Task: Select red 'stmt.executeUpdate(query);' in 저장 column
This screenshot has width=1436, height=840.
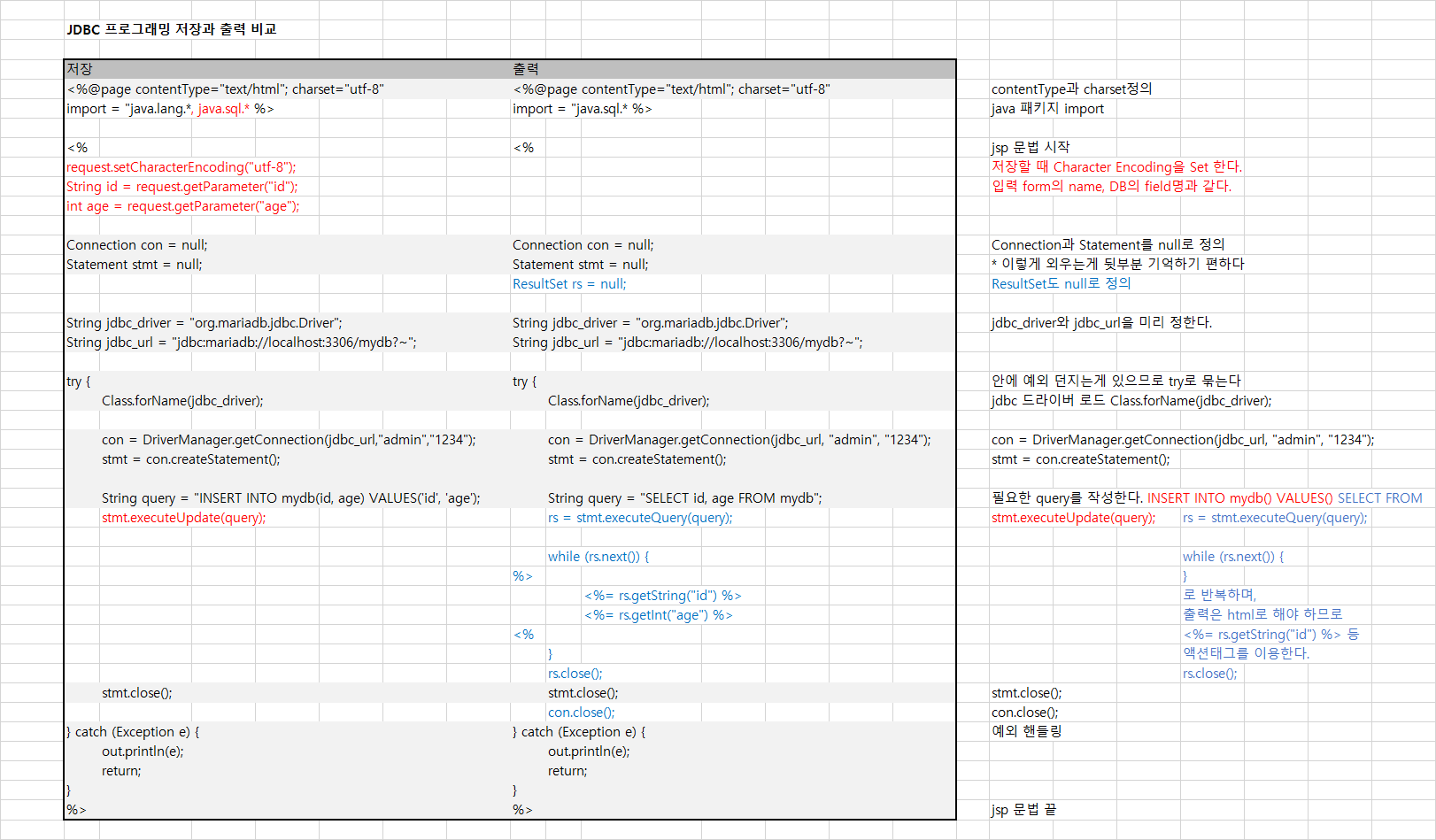Action: pos(184,517)
